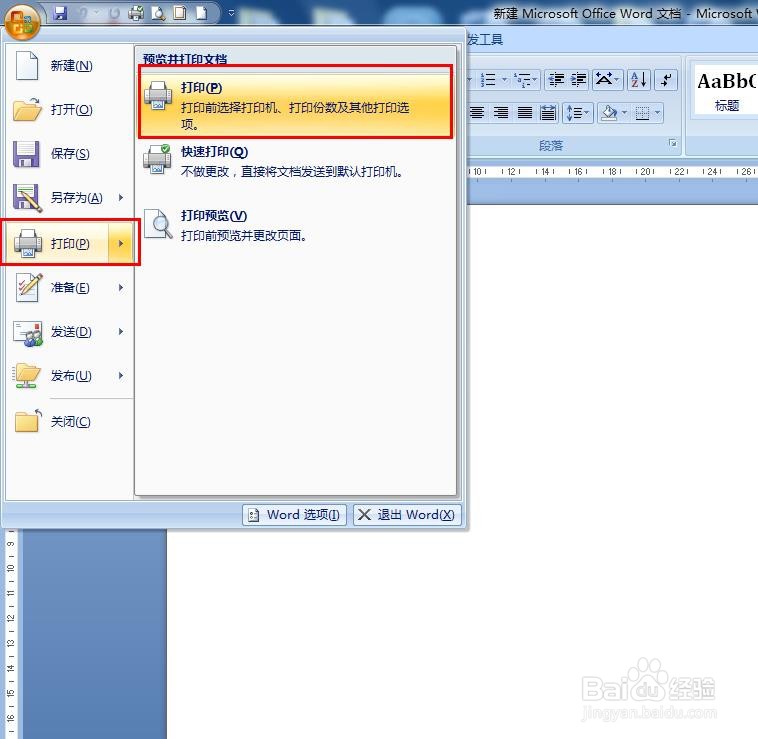Click Quick Print icon in Quick Access Toolbar
Image resolution: width=758 pixels, height=739 pixels.
(136, 13)
